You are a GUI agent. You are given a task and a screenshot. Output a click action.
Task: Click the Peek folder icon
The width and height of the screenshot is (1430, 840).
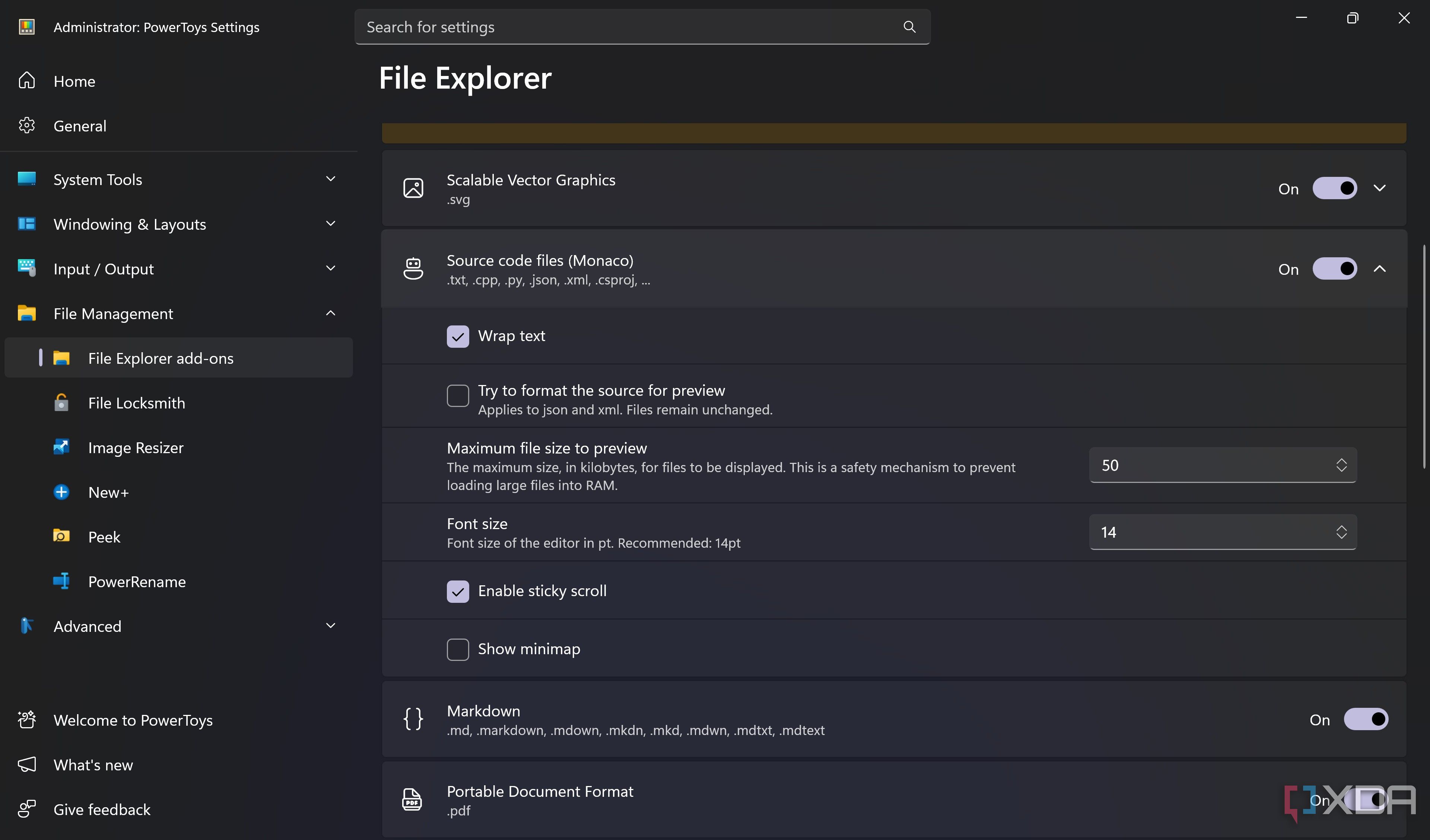coord(61,536)
